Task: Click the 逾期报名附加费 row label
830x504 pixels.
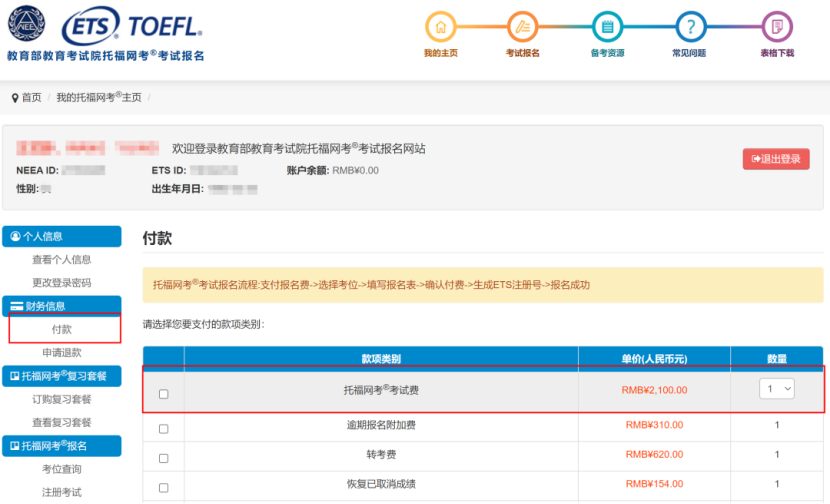Action: tap(381, 425)
